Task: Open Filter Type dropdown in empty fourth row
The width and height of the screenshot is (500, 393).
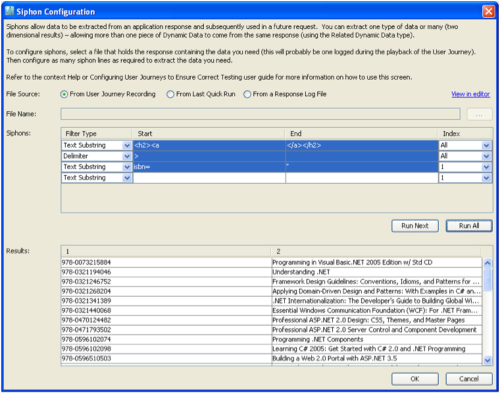Action: (x=127, y=178)
